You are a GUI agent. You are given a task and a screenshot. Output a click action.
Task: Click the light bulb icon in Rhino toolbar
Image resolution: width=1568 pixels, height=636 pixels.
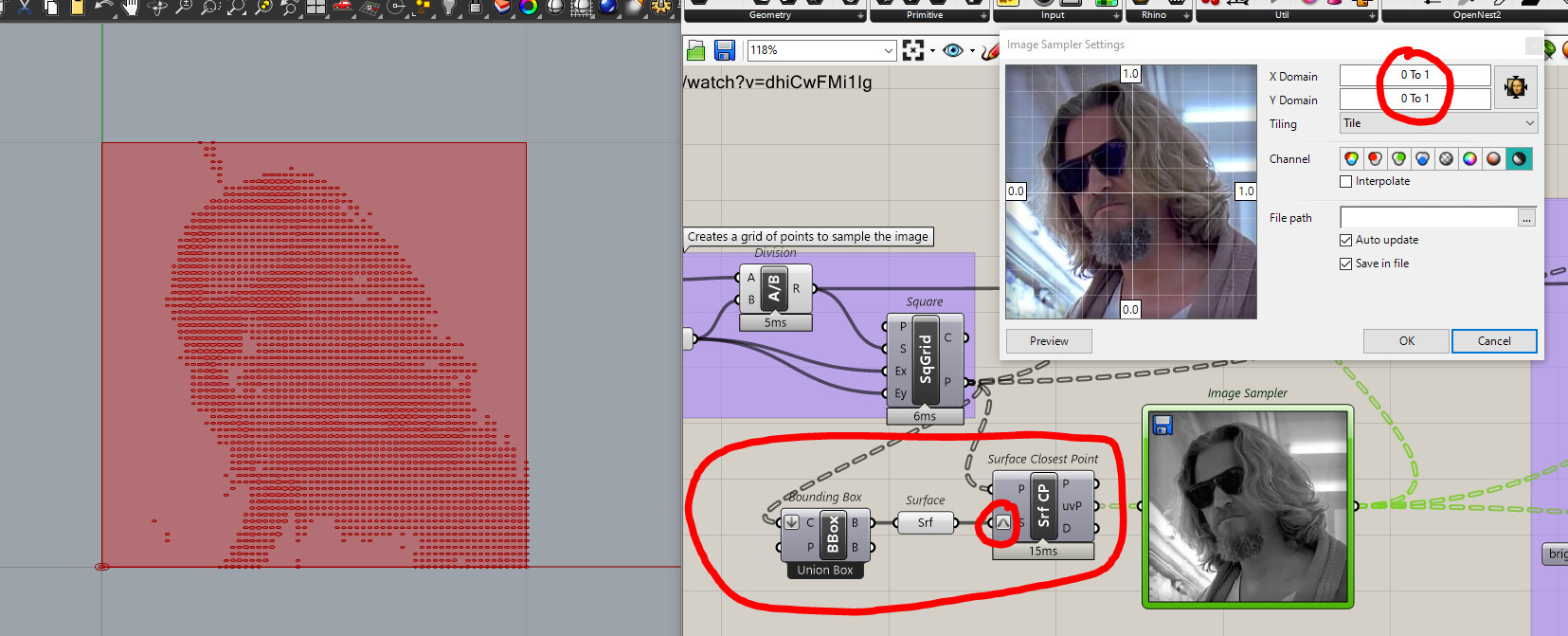coord(449,6)
